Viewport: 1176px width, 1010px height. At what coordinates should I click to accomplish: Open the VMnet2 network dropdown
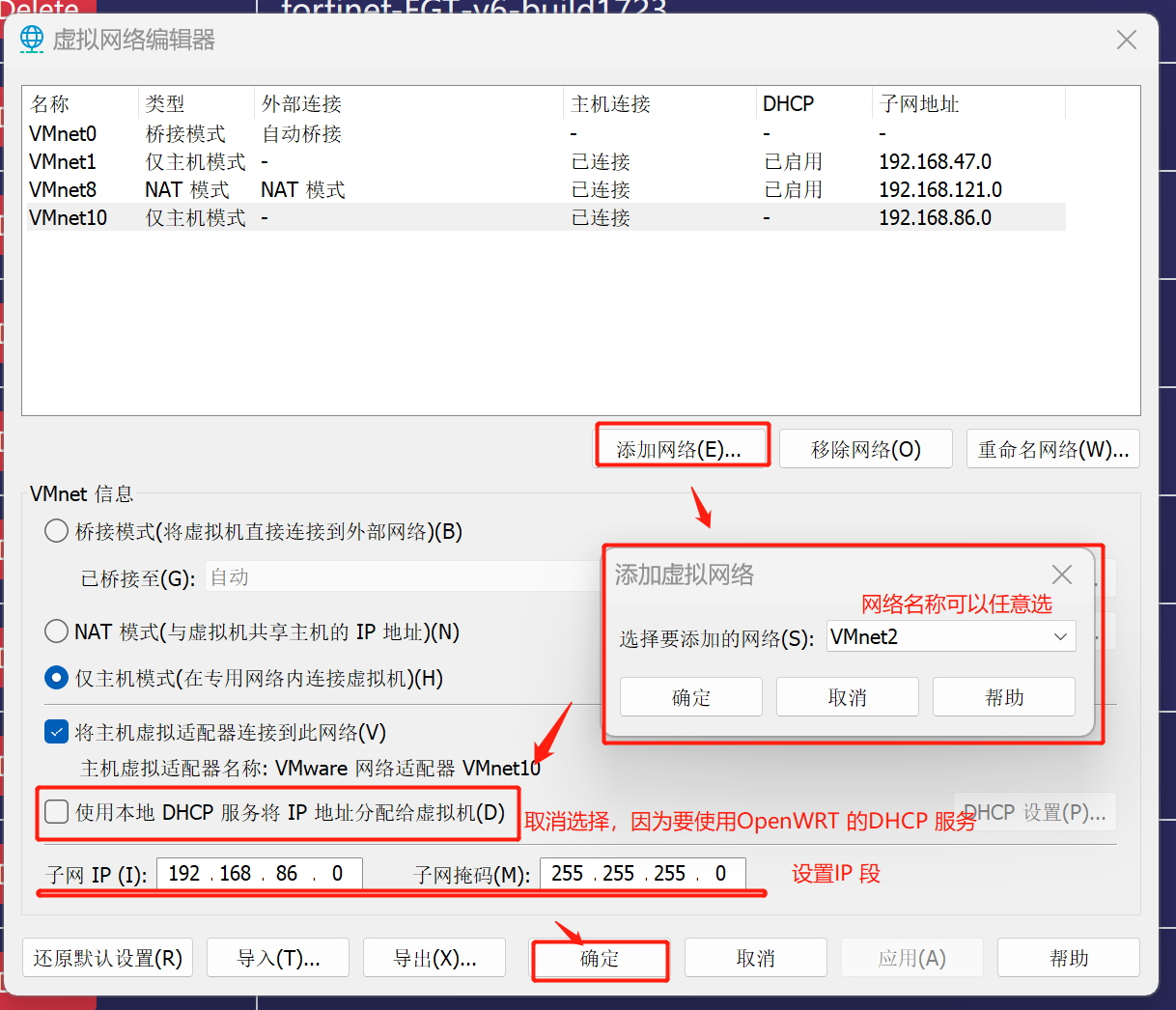(x=951, y=636)
